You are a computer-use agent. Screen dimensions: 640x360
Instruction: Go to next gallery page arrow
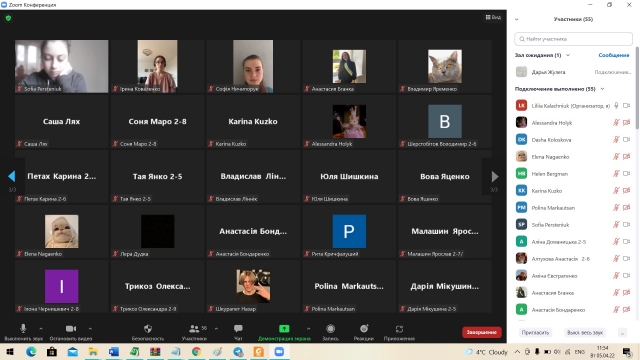click(495, 176)
